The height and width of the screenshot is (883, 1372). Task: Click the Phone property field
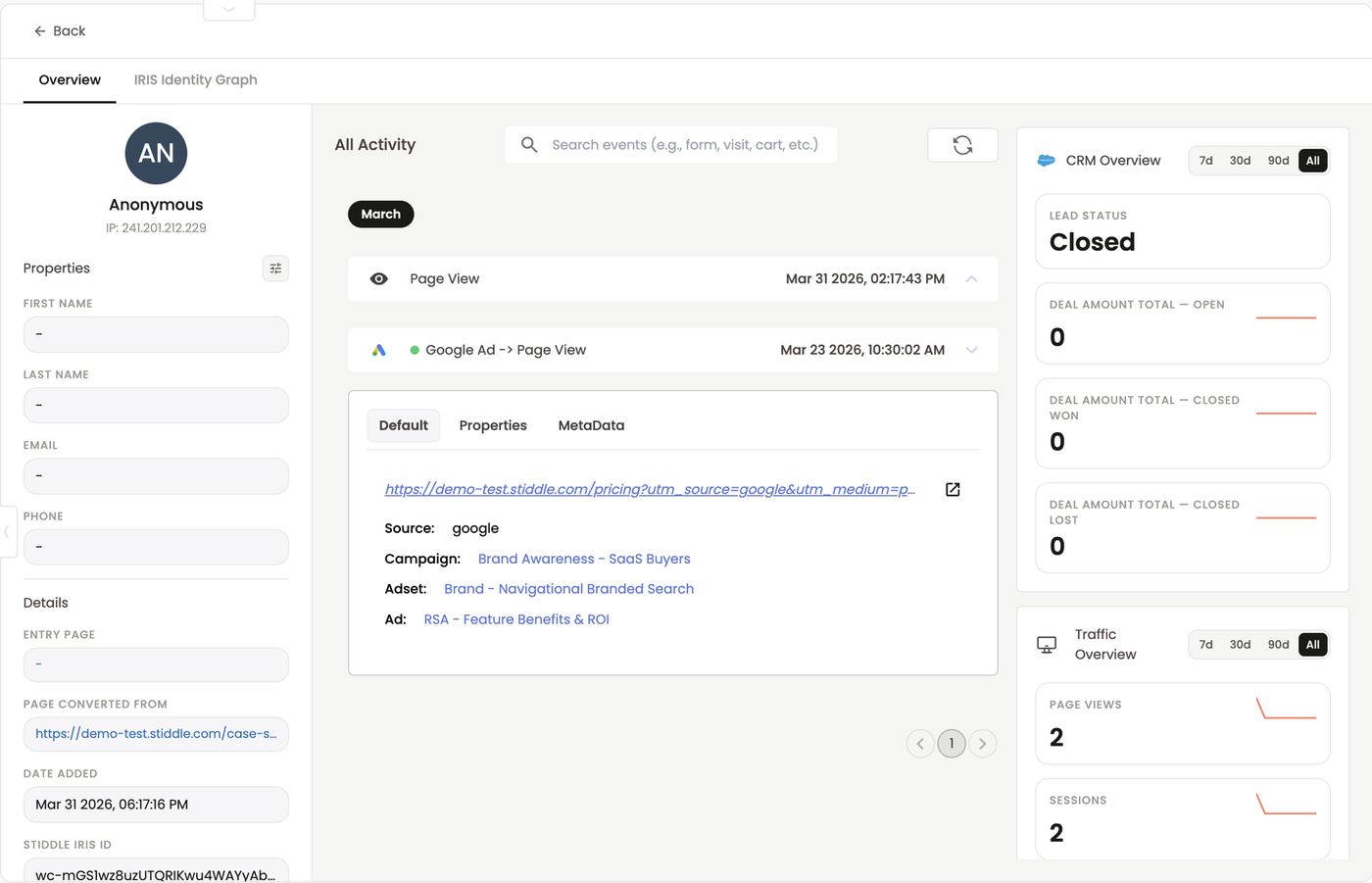pyautogui.click(x=156, y=547)
